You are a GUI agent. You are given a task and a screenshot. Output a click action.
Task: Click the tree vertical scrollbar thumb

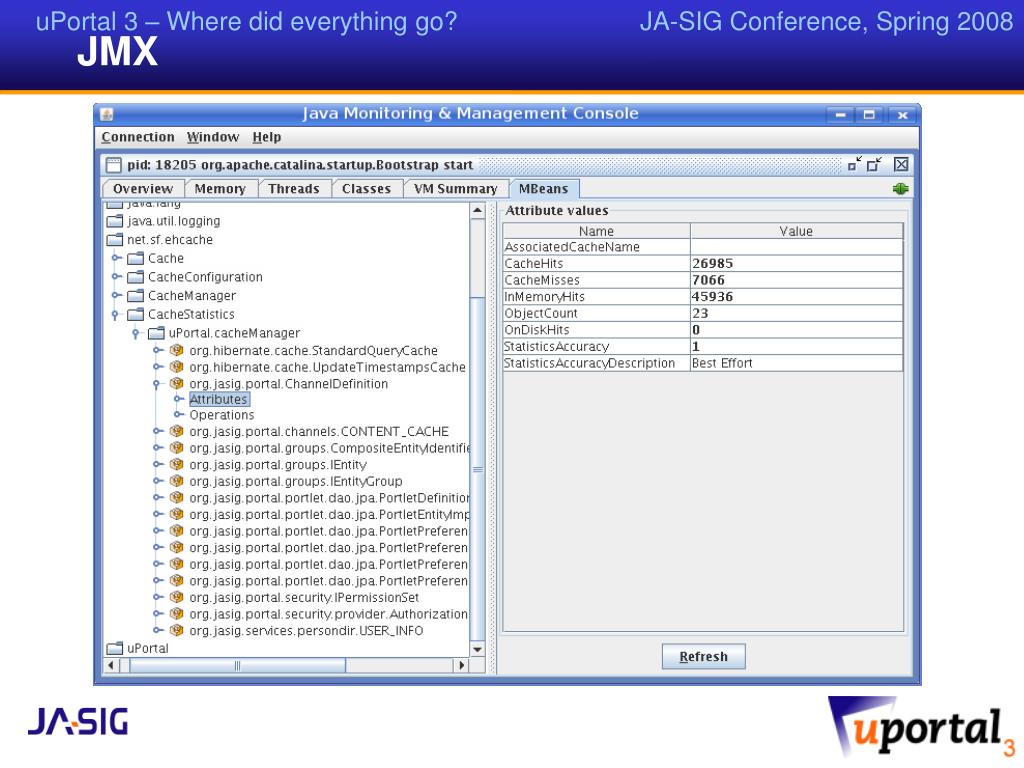point(477,469)
